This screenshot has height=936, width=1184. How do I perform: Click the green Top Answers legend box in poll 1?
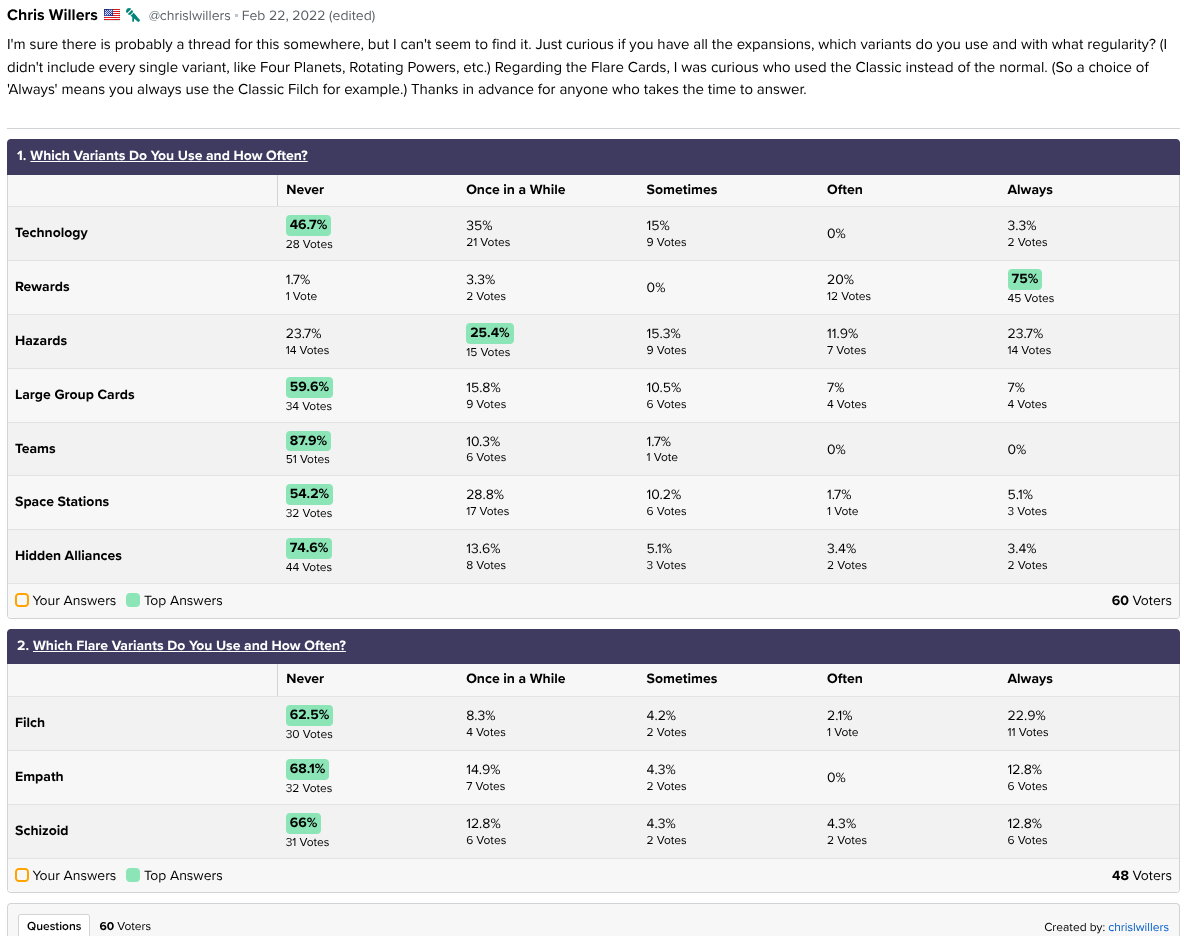(x=133, y=600)
